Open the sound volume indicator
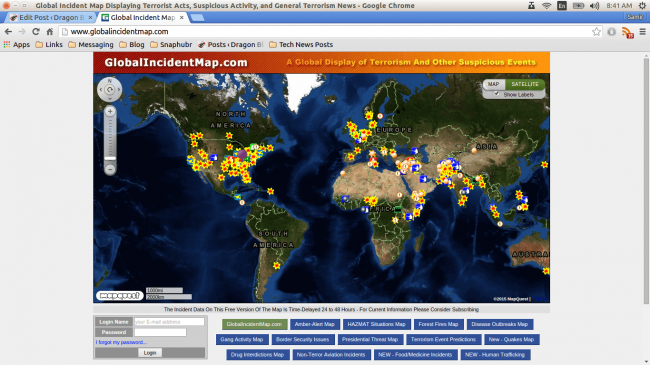650x365 pixels. [594, 5]
